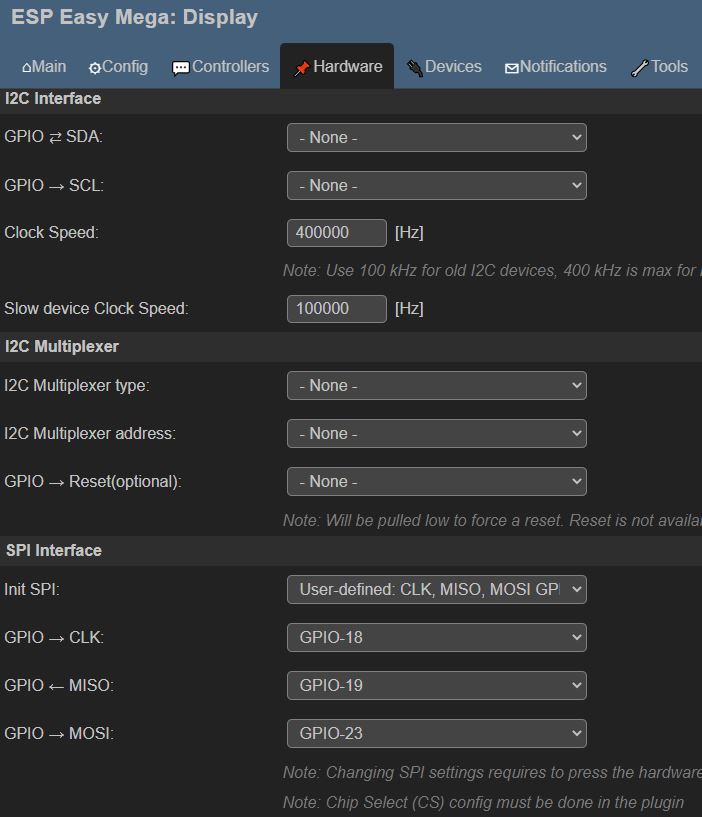Click the I2C Multiplexer address label
The height and width of the screenshot is (817, 702).
click(90, 434)
